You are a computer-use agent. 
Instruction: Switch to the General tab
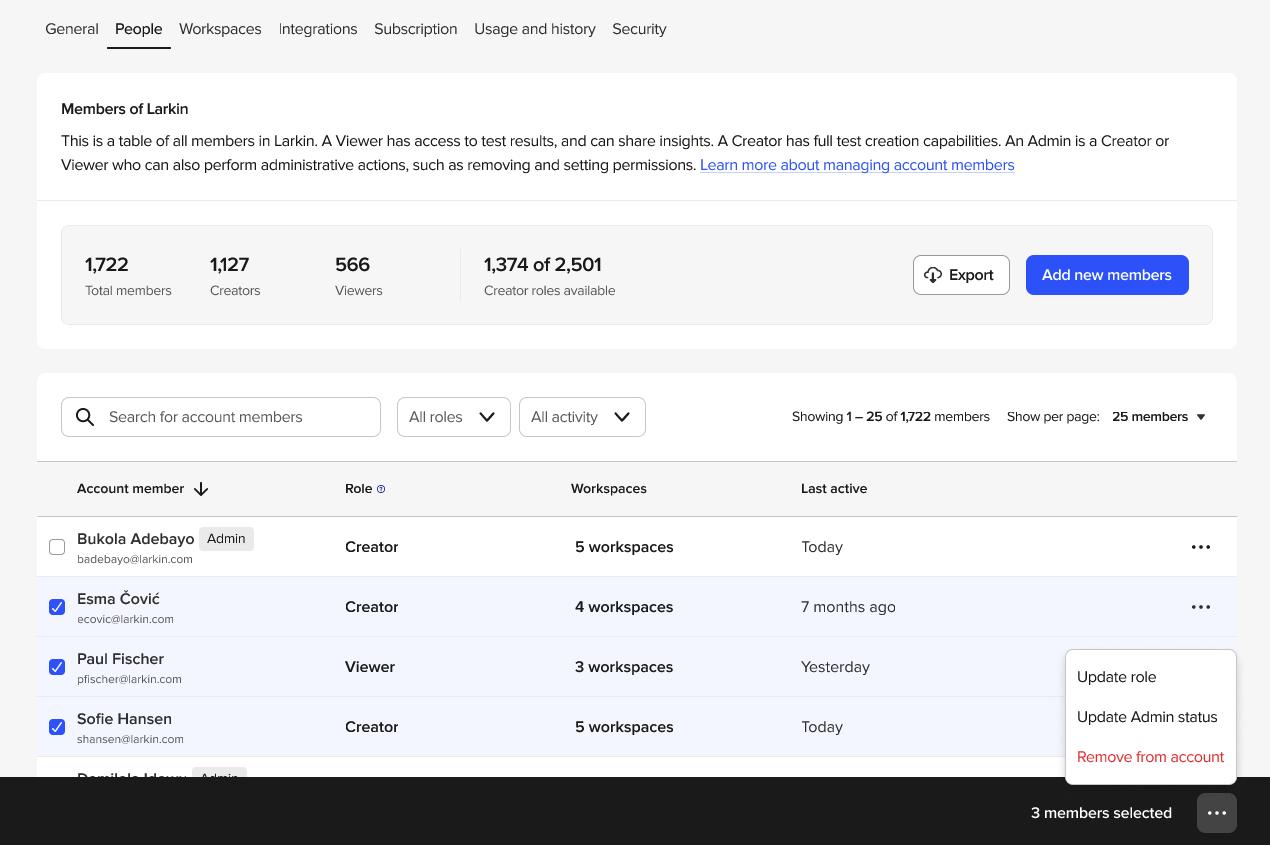coord(72,29)
